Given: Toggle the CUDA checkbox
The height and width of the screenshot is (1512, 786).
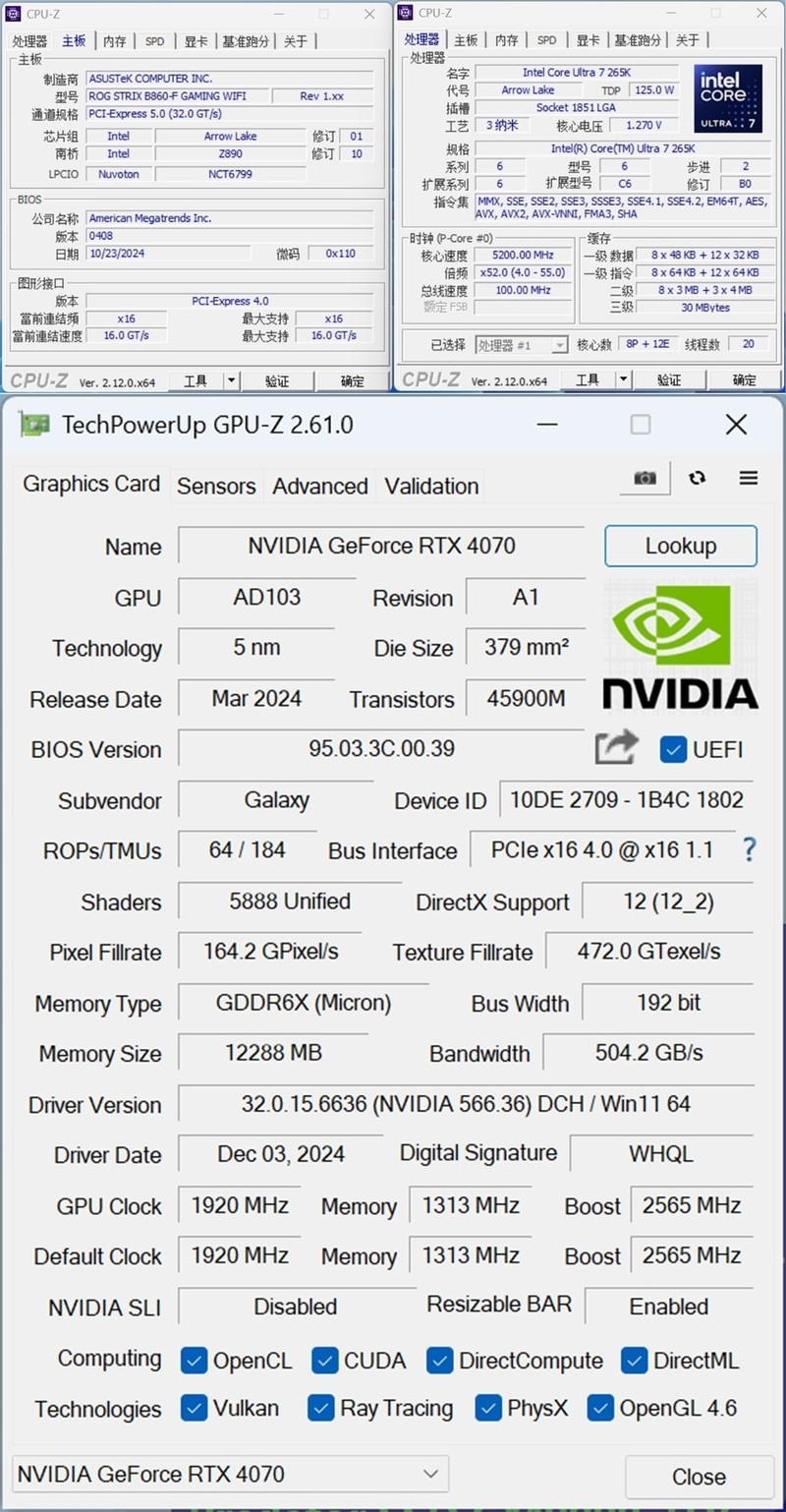Looking at the screenshot, I should click(x=324, y=1361).
